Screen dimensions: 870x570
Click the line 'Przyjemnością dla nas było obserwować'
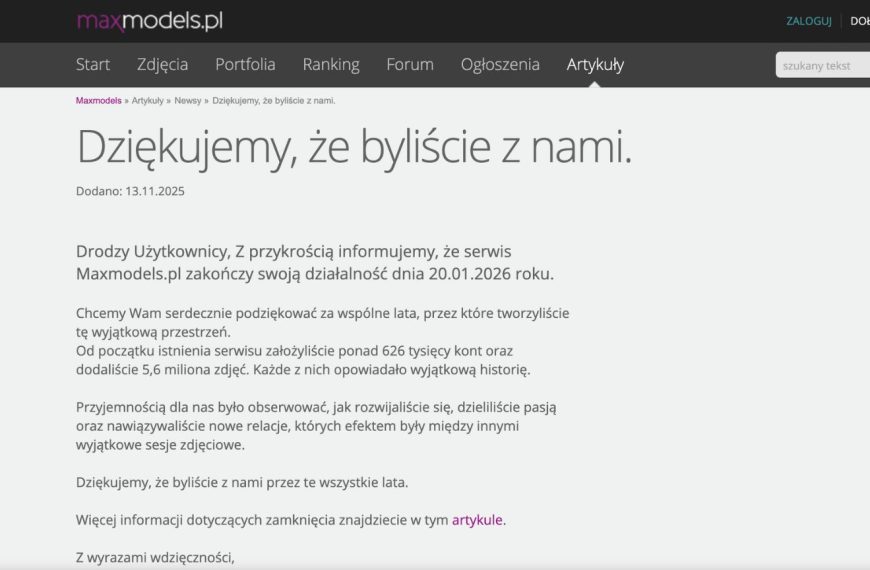(x=316, y=407)
